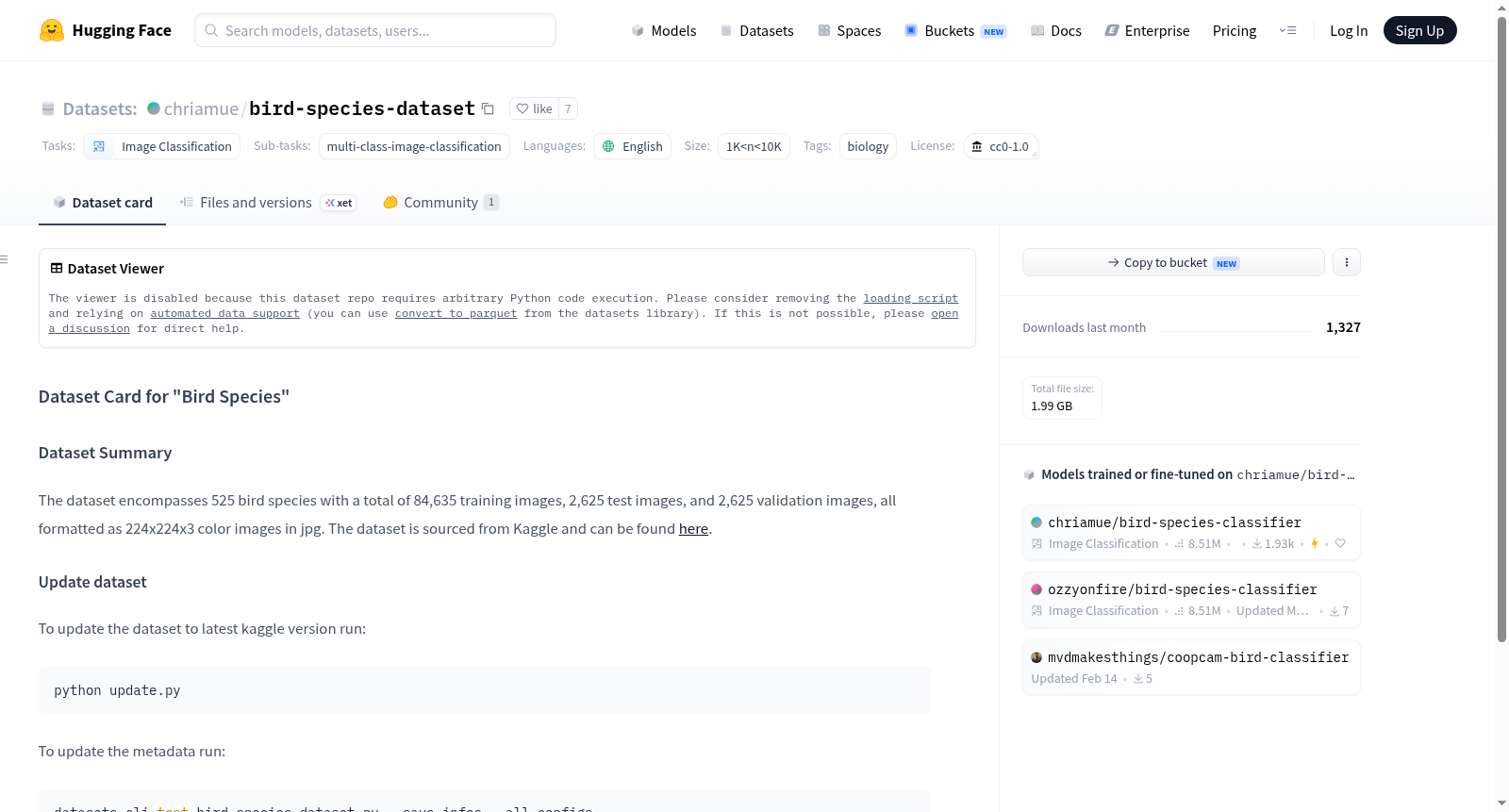Click the Hugging Face logo icon
The height and width of the screenshot is (812, 1509).
(x=52, y=30)
